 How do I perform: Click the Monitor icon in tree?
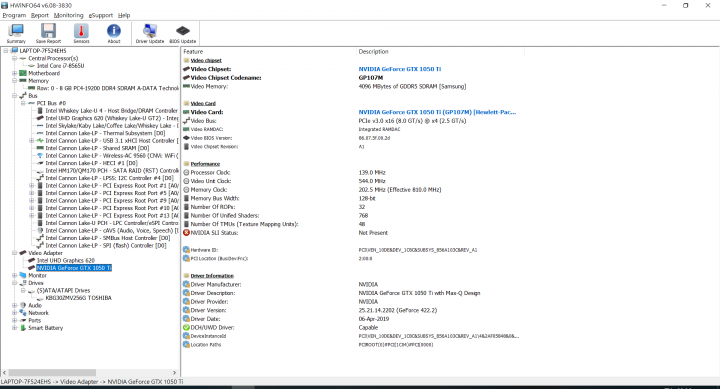point(23,275)
